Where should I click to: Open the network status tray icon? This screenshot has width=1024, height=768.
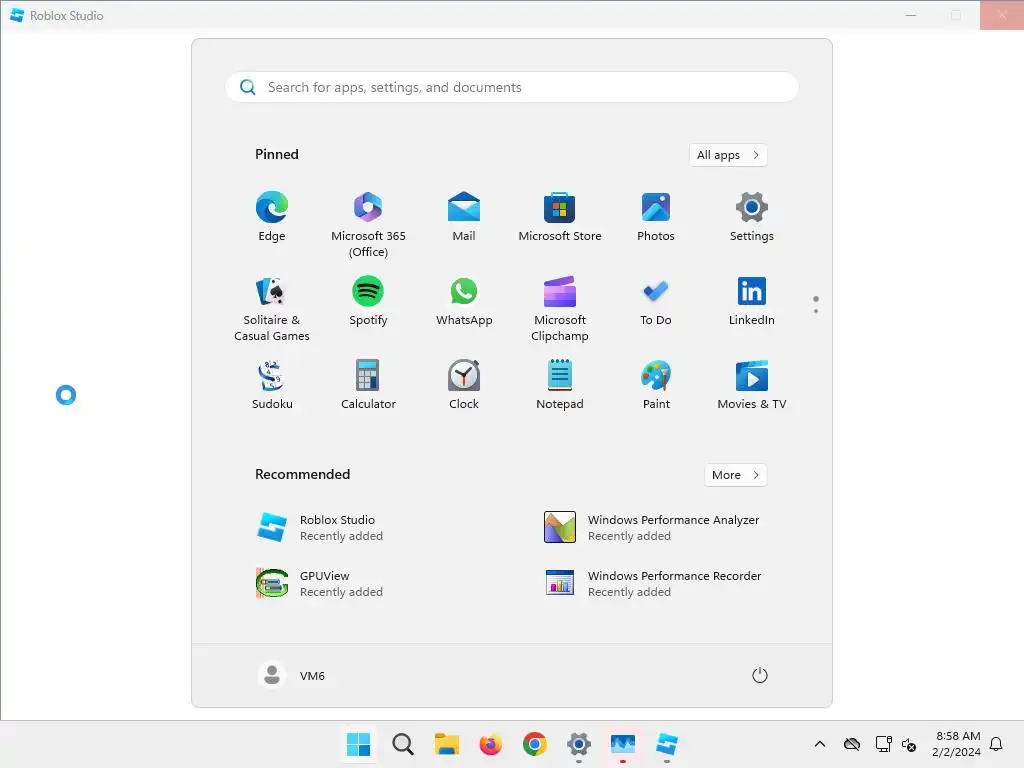(x=884, y=744)
